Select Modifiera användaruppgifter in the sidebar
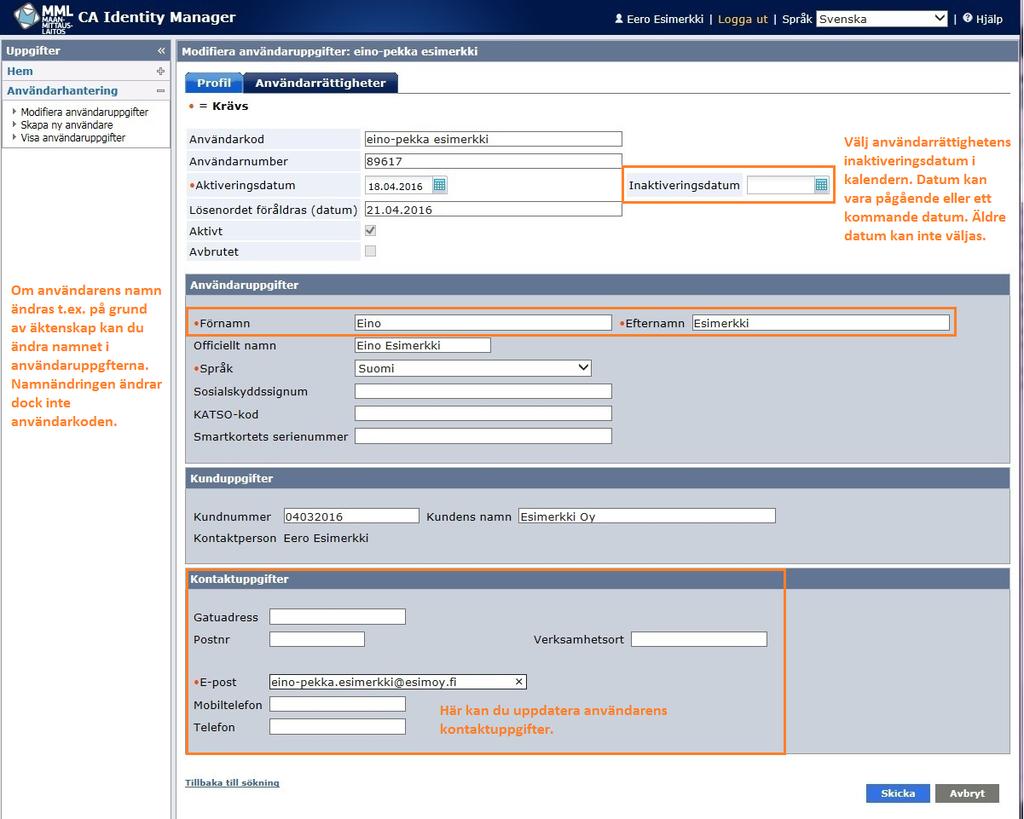The width and height of the screenshot is (1024, 819). (84, 112)
